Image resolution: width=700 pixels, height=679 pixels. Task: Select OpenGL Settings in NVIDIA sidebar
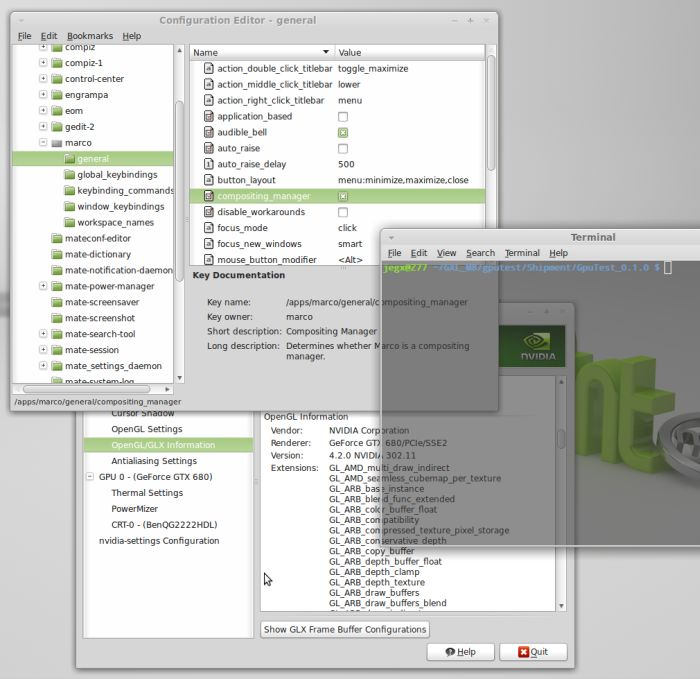tap(147, 429)
